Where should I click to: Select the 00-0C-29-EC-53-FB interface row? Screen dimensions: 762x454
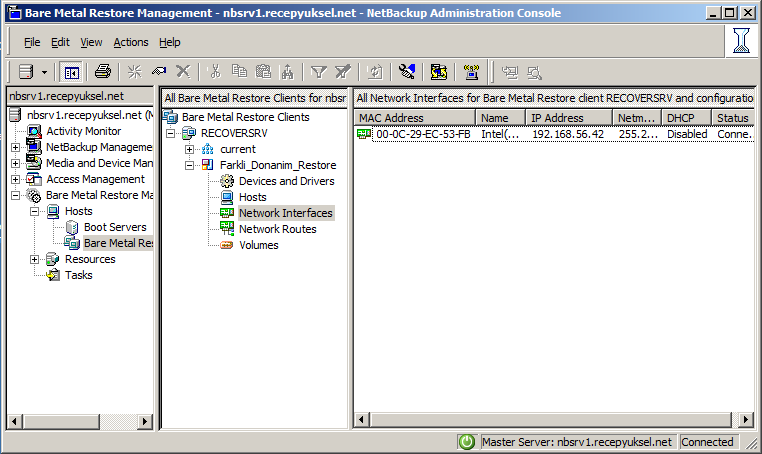pyautogui.click(x=554, y=134)
